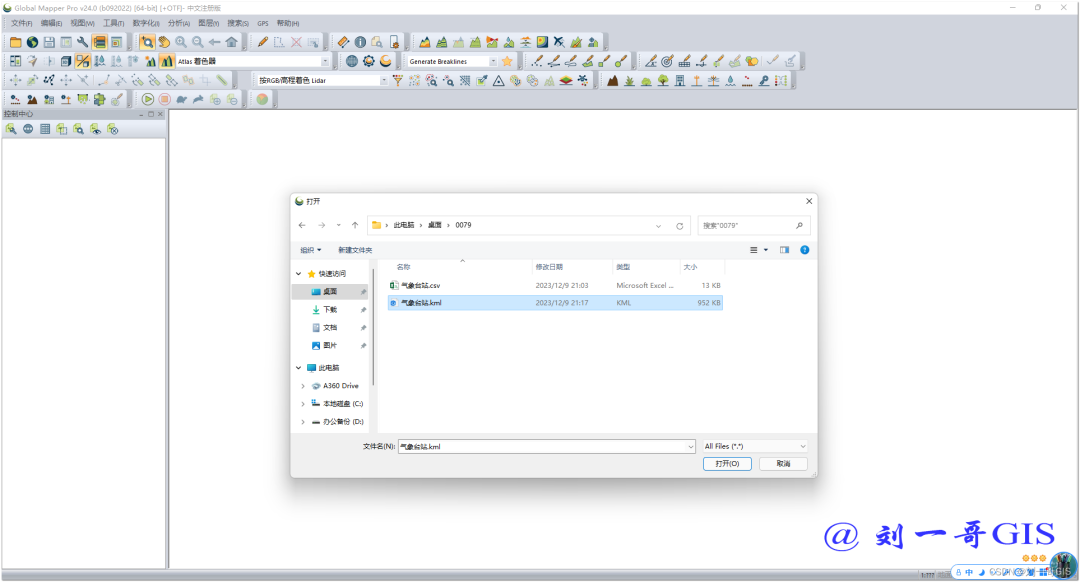Toggle the hill shading percent icon
The image size is (1080, 582).
coord(83,61)
